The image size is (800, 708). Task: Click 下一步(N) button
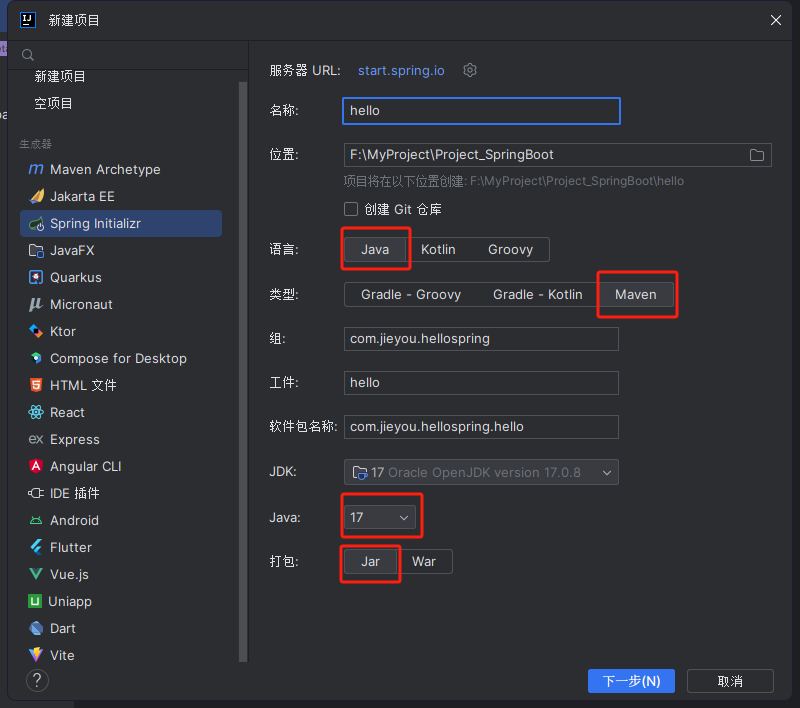click(631, 681)
